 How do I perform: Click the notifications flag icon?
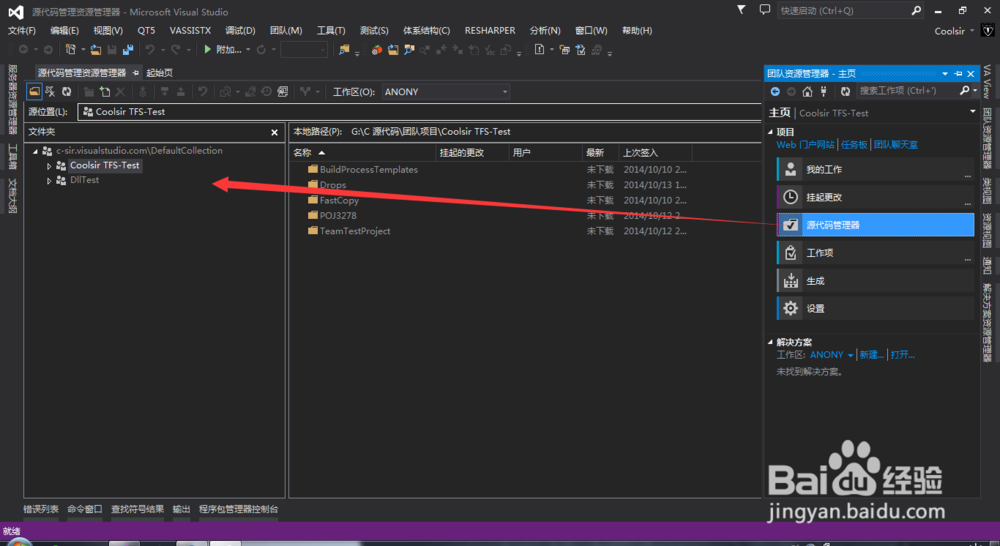point(741,10)
